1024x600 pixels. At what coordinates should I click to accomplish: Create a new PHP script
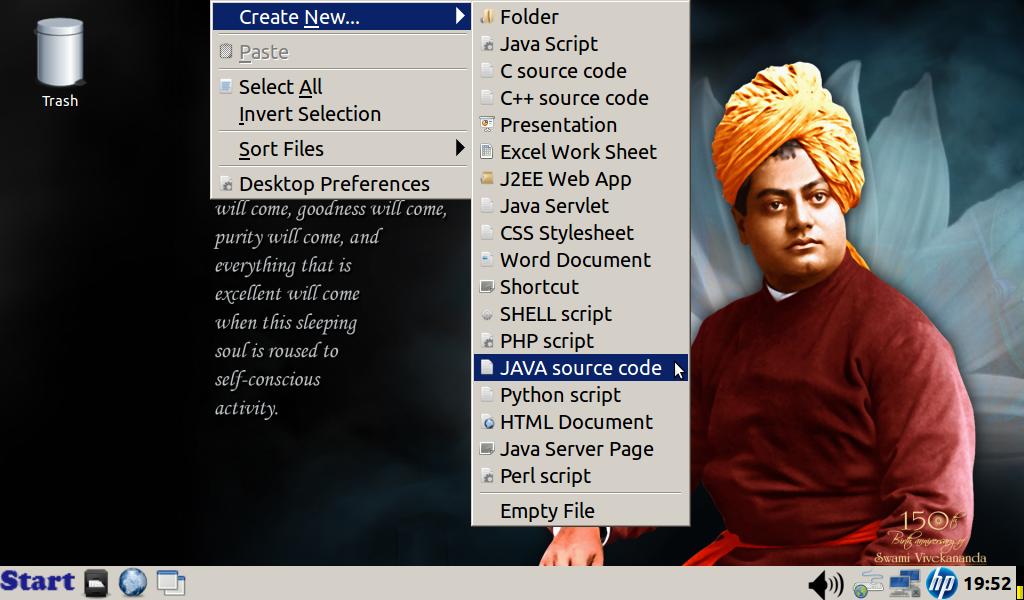click(x=580, y=341)
